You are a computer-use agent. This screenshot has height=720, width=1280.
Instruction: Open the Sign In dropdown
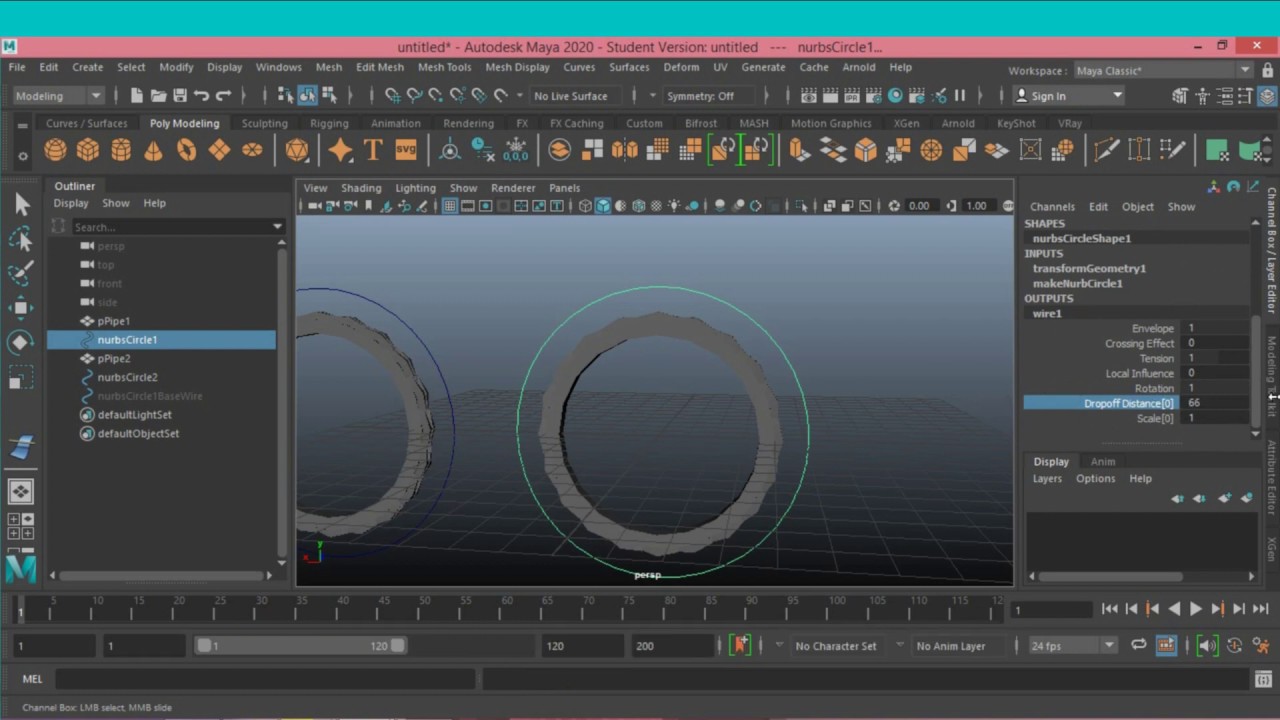[1069, 96]
